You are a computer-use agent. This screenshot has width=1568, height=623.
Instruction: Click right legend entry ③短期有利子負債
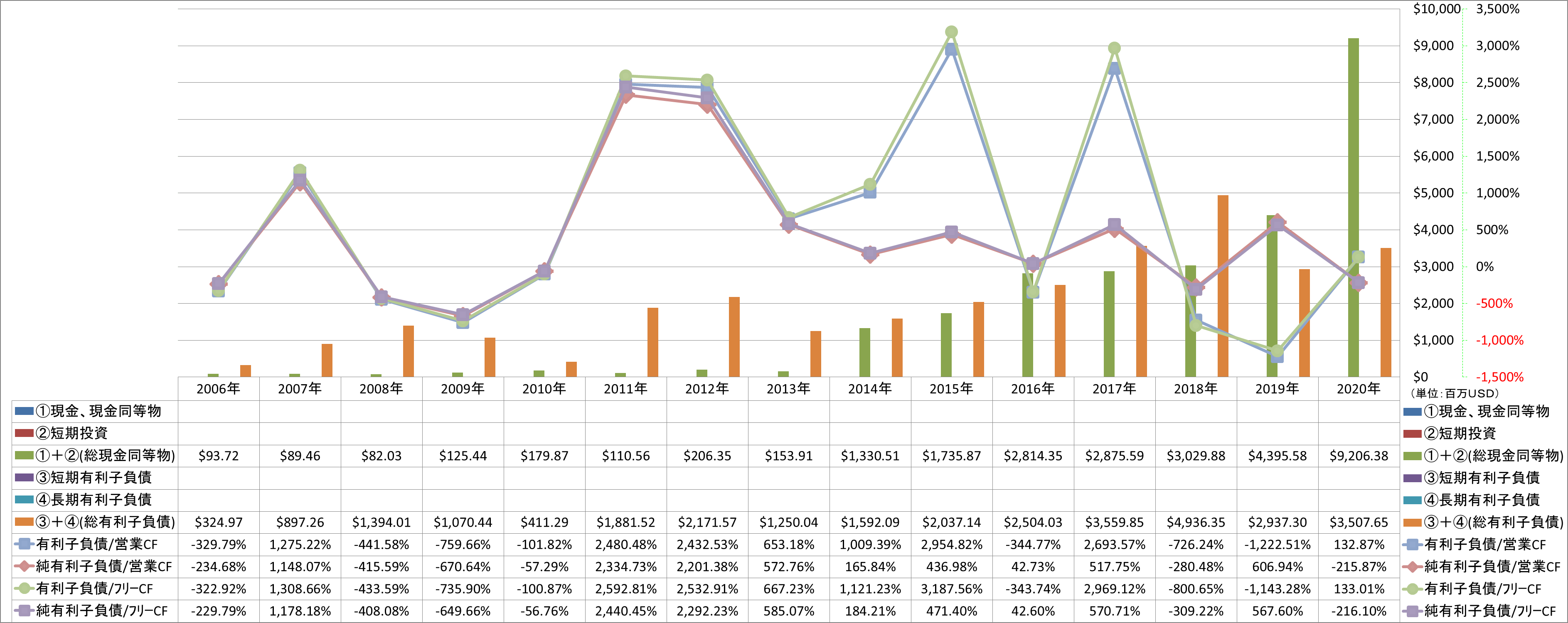coord(1472,478)
